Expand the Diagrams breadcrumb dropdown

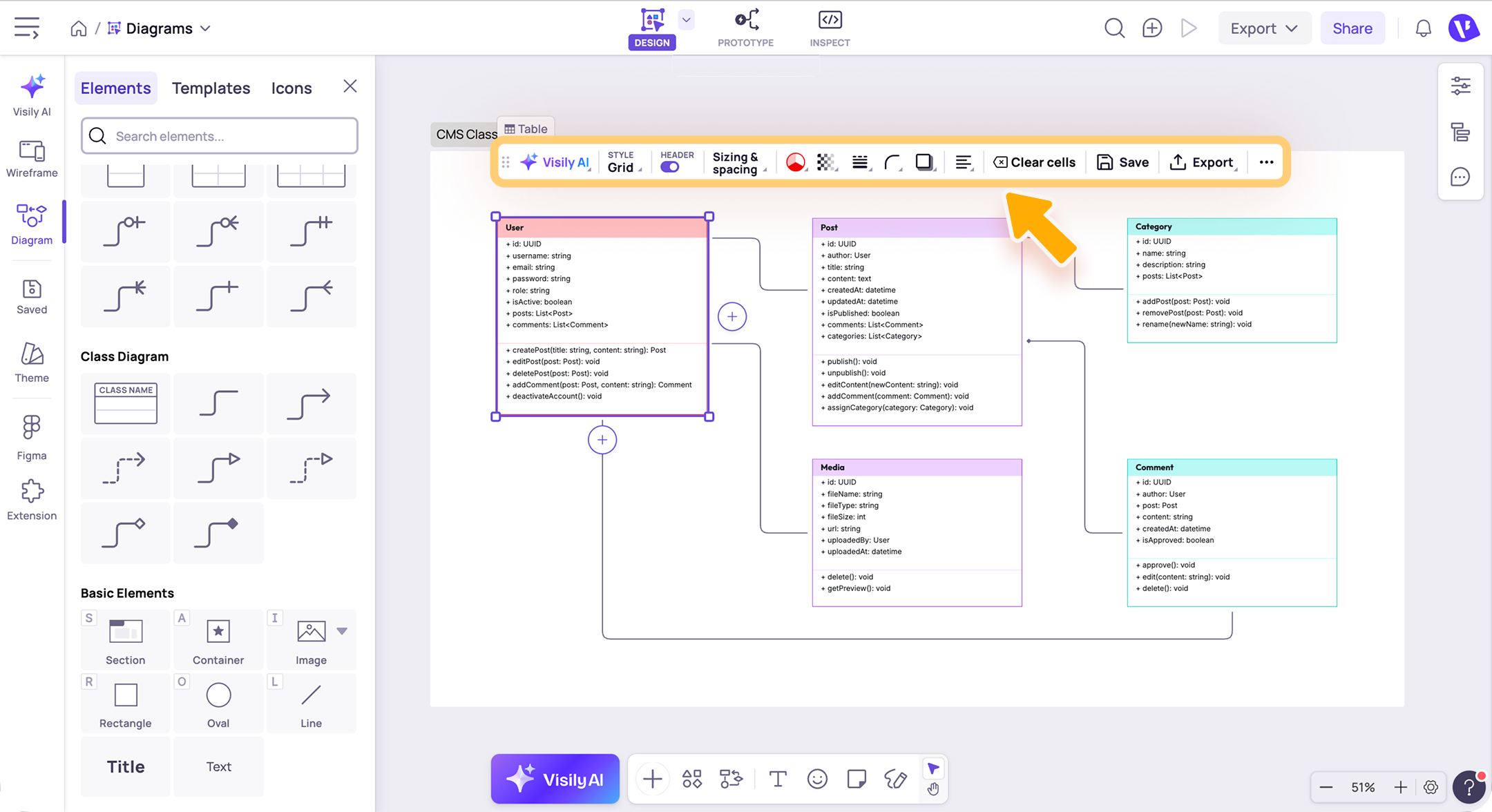click(x=205, y=28)
